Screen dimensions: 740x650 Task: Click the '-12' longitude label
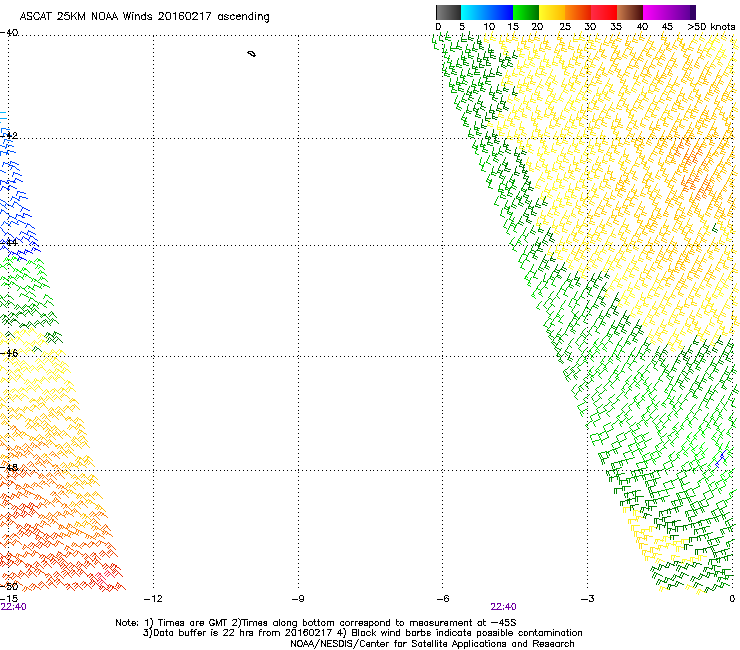click(153, 599)
